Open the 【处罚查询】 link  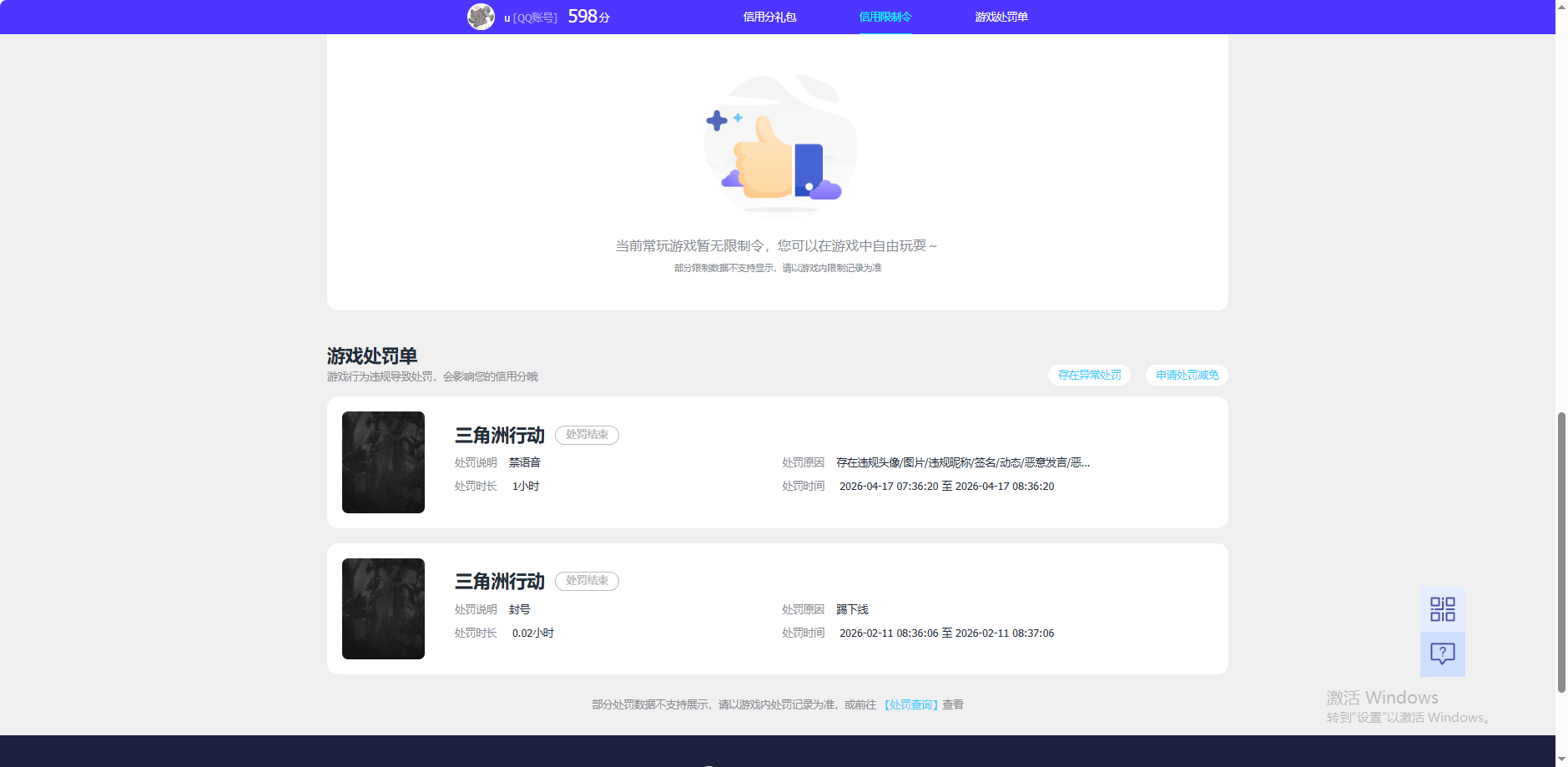tap(910, 704)
